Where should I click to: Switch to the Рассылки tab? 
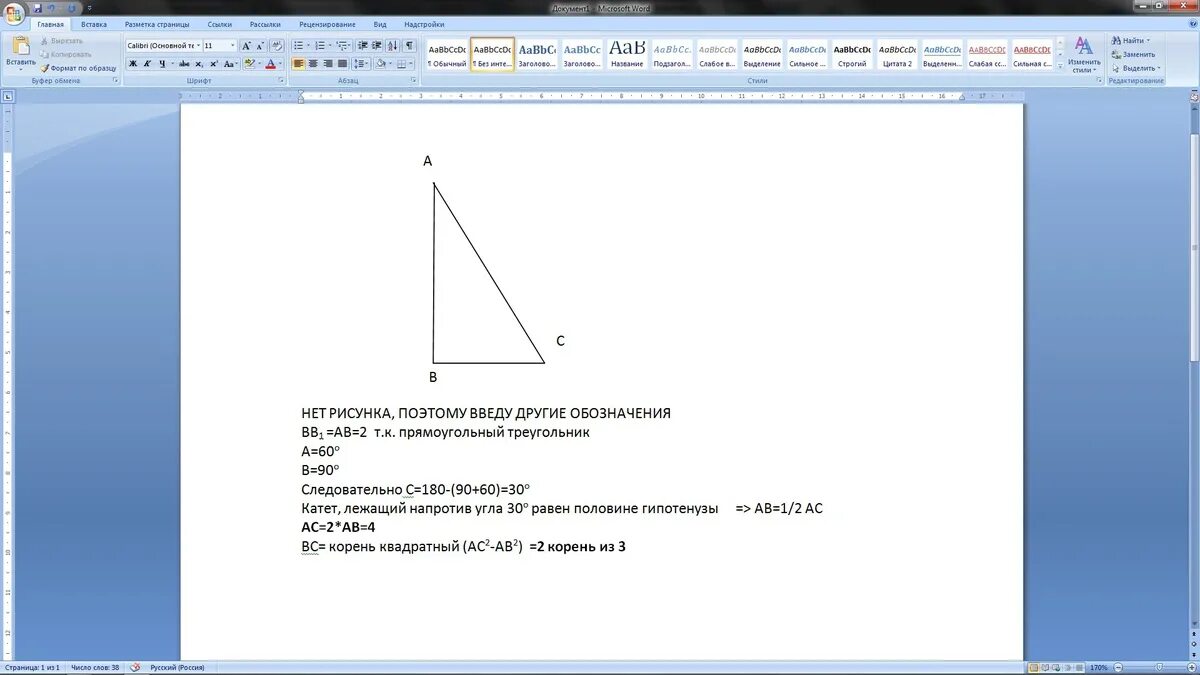265,24
